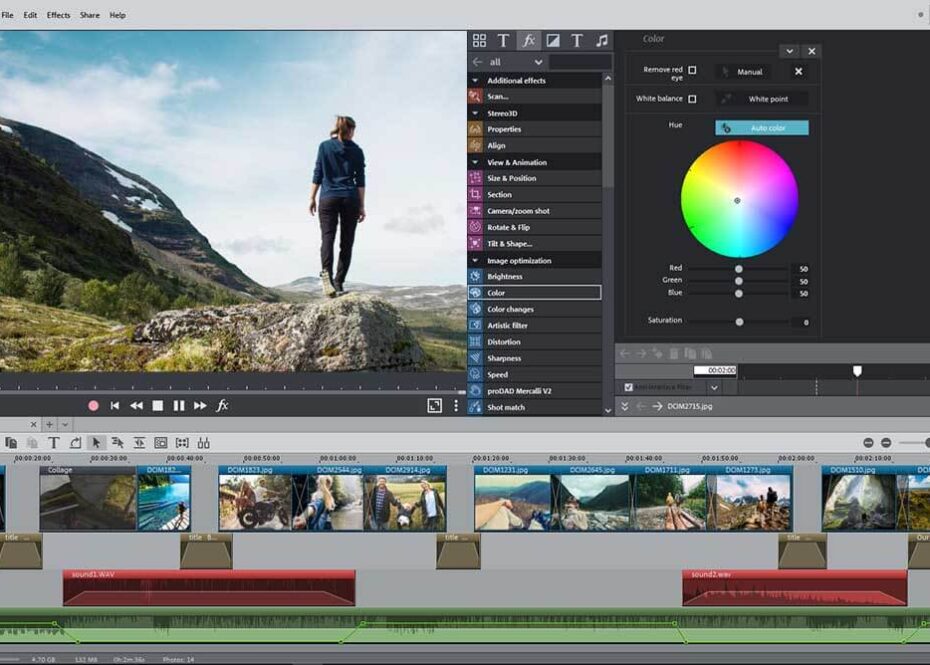
Task: Select the multi-object arrow tool
Action: pyautogui.click(x=117, y=443)
